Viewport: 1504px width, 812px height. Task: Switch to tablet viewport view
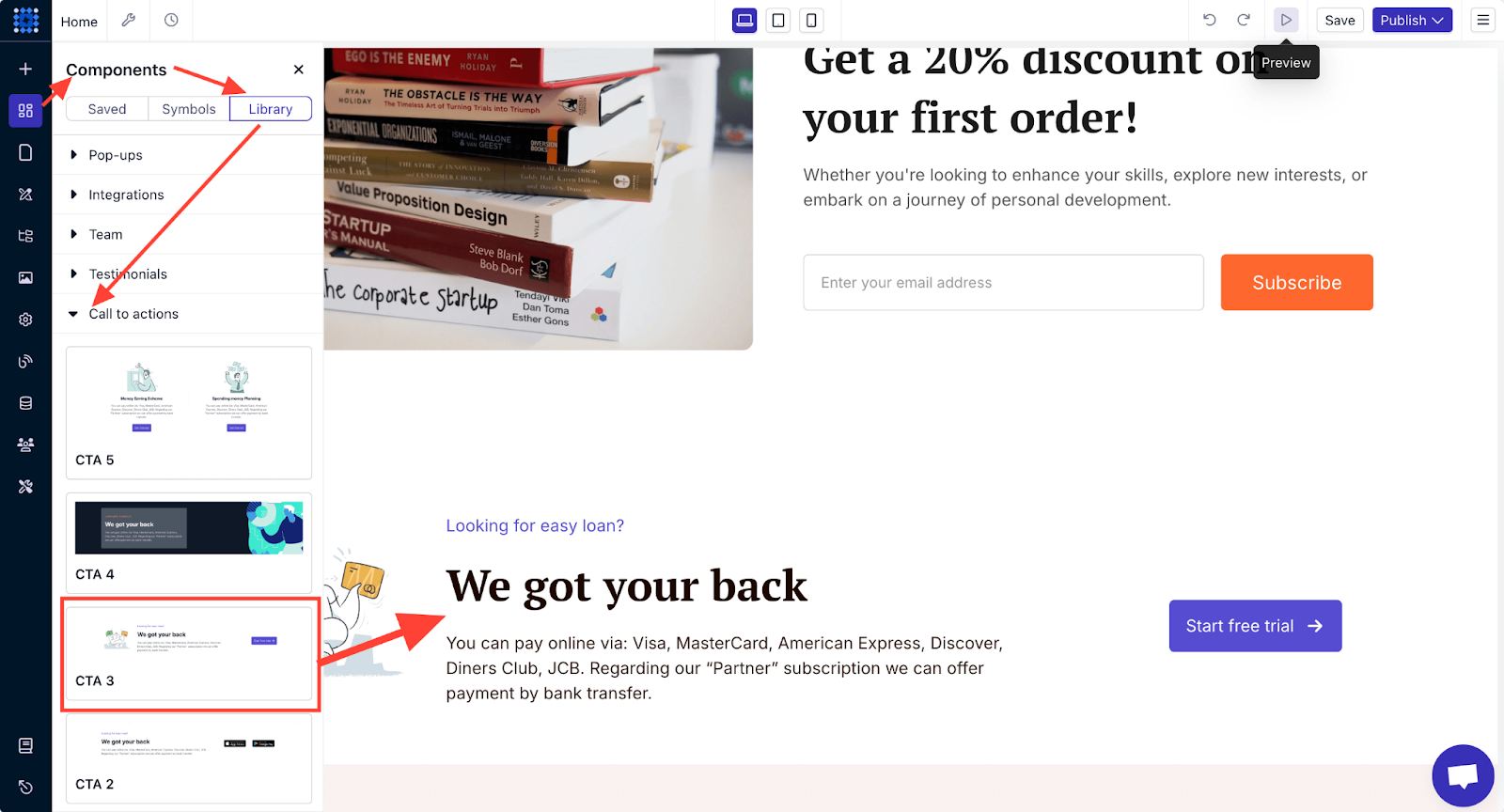tap(778, 20)
